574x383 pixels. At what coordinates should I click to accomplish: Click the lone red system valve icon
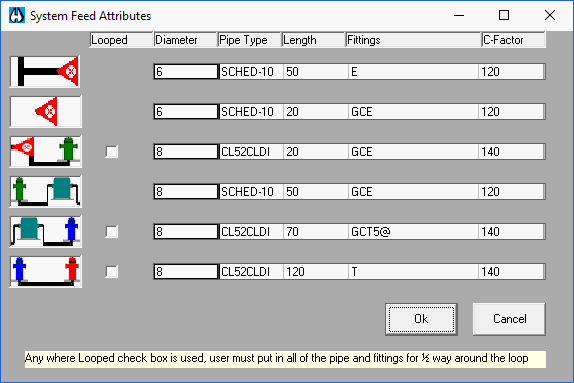[46, 111]
